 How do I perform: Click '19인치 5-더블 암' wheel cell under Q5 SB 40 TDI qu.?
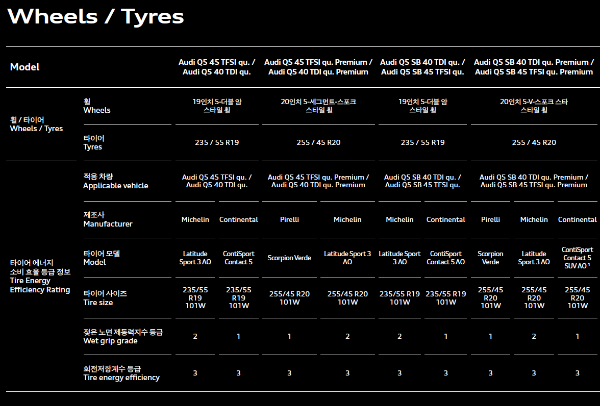422,106
